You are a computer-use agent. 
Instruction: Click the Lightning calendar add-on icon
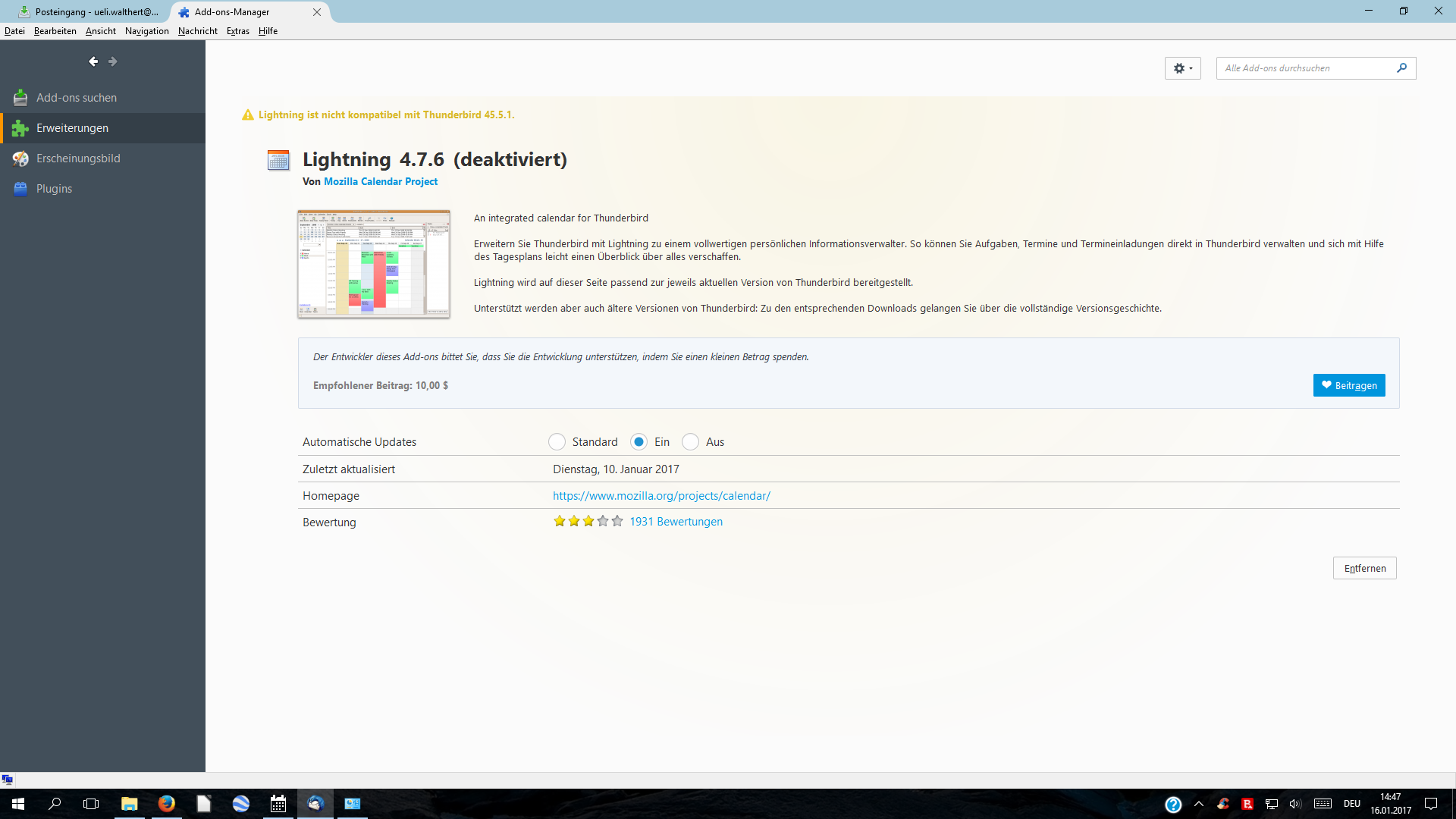click(x=278, y=160)
